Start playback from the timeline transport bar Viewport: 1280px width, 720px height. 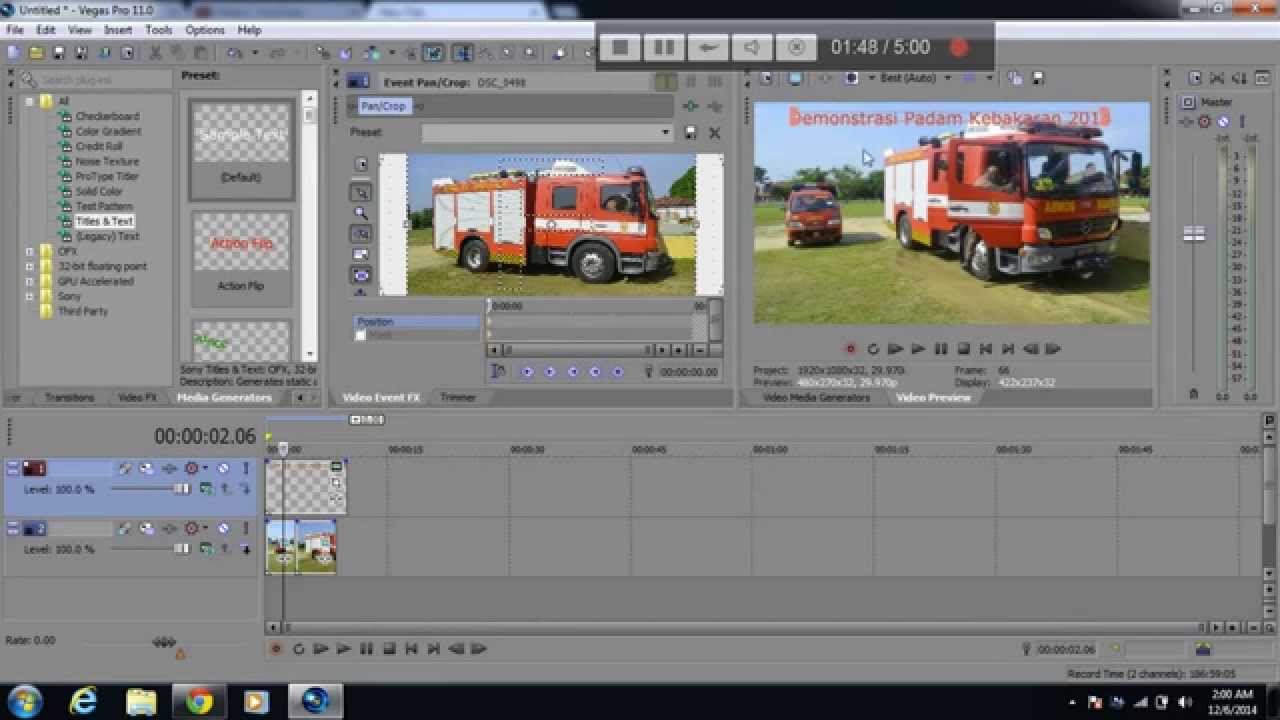[343, 649]
